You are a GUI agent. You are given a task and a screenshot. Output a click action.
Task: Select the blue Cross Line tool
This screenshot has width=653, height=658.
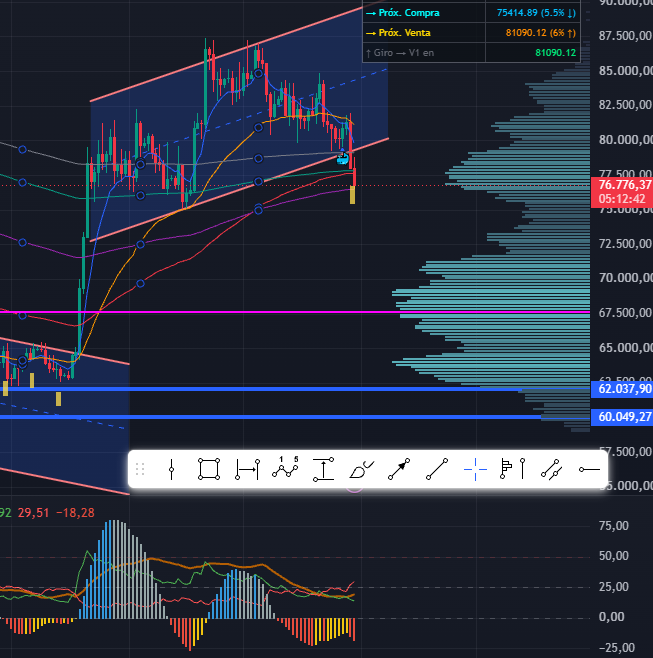[475, 469]
